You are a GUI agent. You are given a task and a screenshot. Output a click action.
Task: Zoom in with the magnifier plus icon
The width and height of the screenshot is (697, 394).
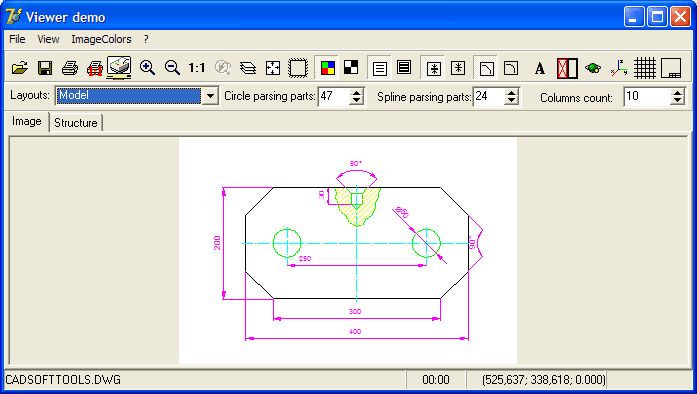(147, 68)
